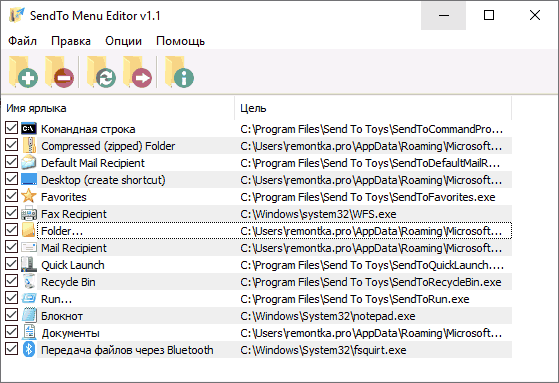Click the zipped folder icon in list
Screen dimensions: 559x383
pos(29,146)
